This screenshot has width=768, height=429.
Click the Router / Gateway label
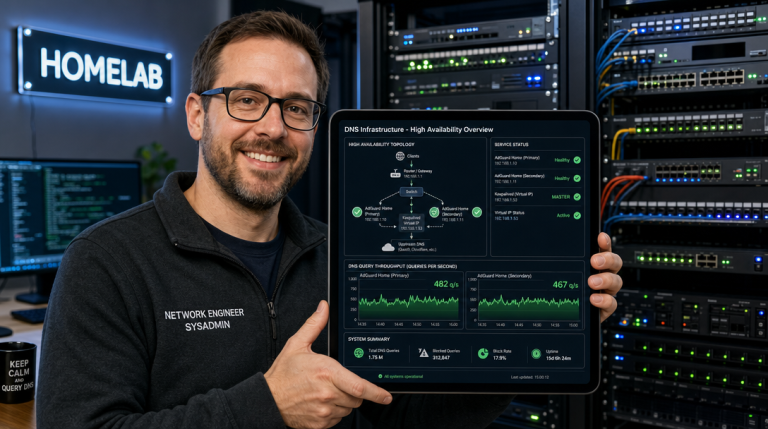tap(418, 171)
